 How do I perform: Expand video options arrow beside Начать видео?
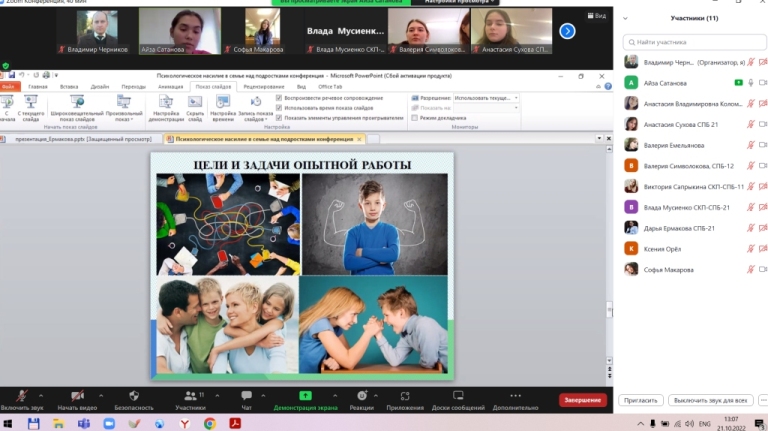[x=101, y=395]
